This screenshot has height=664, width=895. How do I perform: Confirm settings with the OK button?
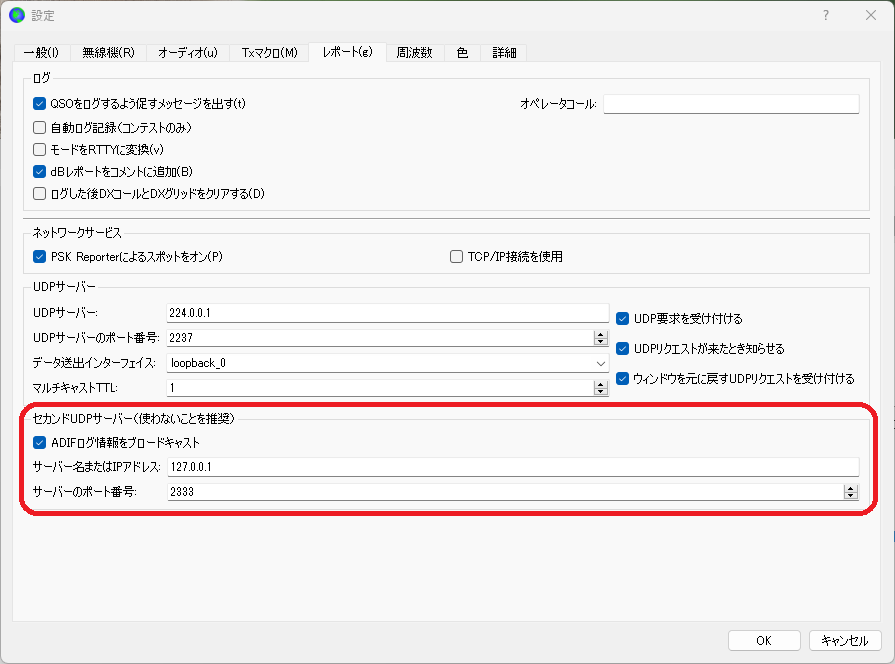pos(764,641)
